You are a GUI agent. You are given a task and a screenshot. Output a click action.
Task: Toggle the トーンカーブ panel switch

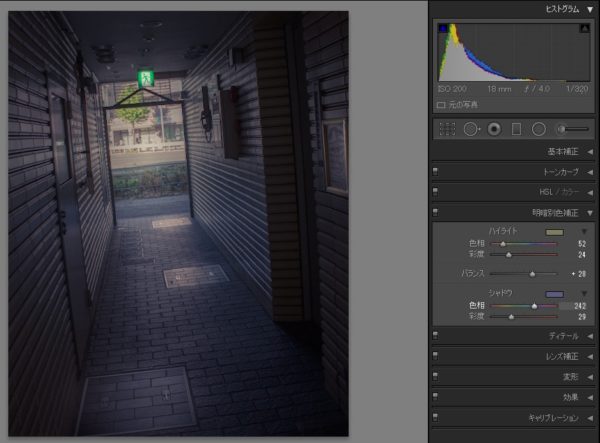point(435,172)
